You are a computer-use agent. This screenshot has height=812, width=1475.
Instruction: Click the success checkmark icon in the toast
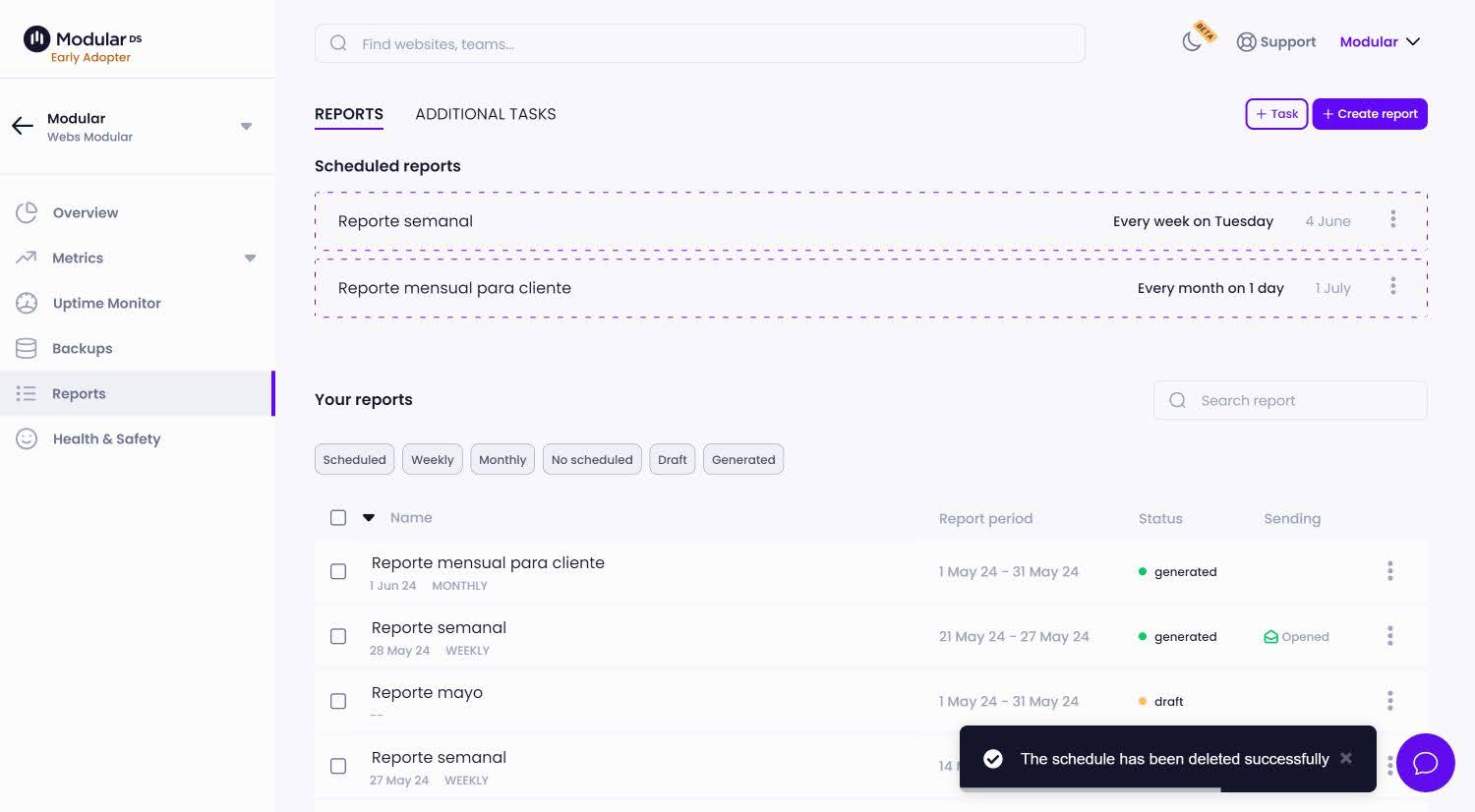[993, 759]
